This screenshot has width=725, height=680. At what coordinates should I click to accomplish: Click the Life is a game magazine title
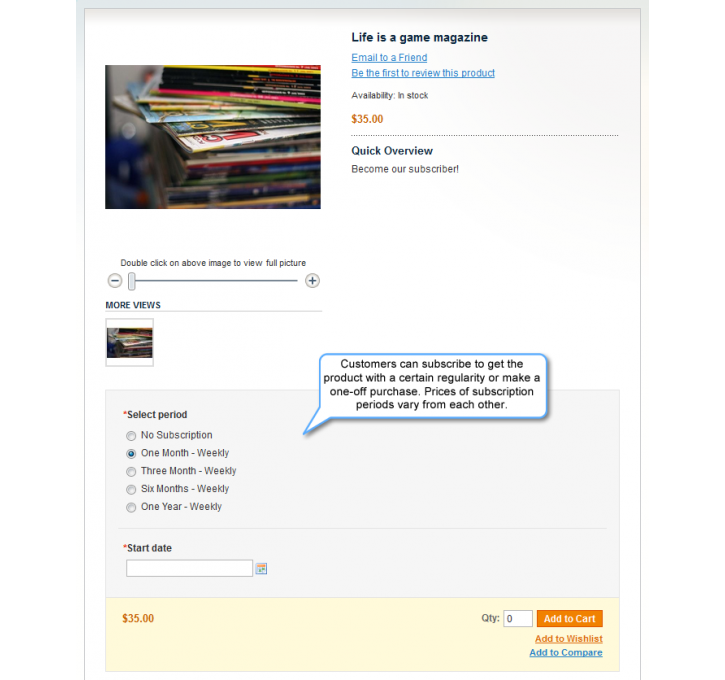pos(419,37)
